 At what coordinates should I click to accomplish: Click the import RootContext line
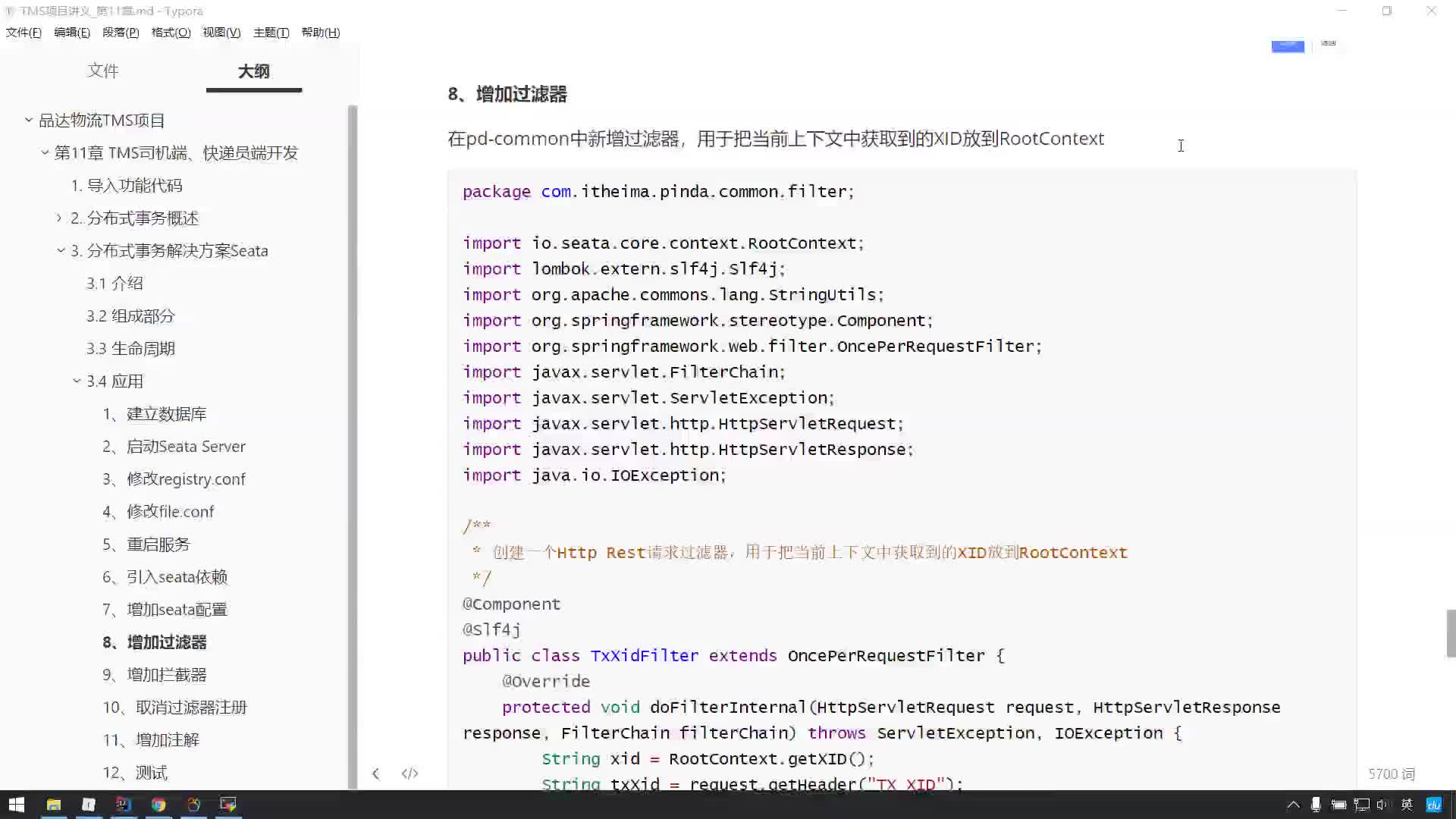coord(664,243)
